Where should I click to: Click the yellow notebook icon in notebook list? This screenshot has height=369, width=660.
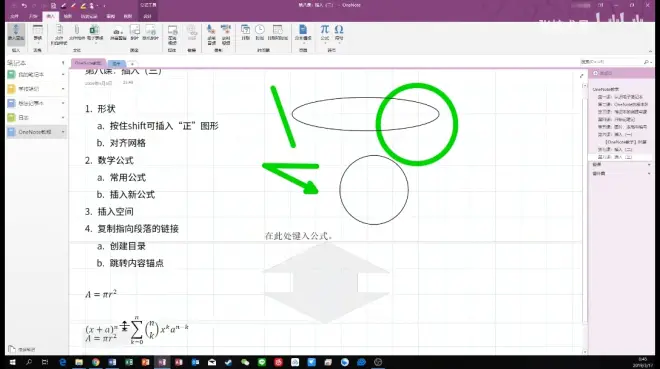pos(11,89)
